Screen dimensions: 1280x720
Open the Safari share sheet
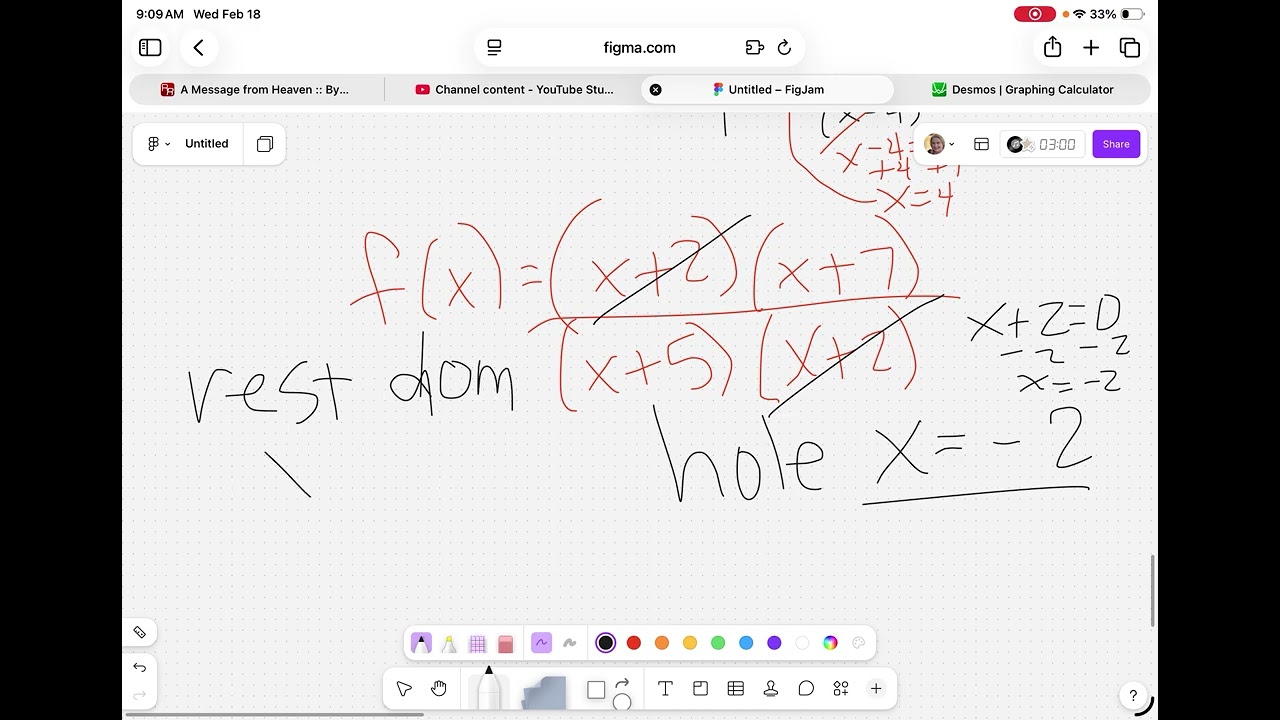point(1052,46)
